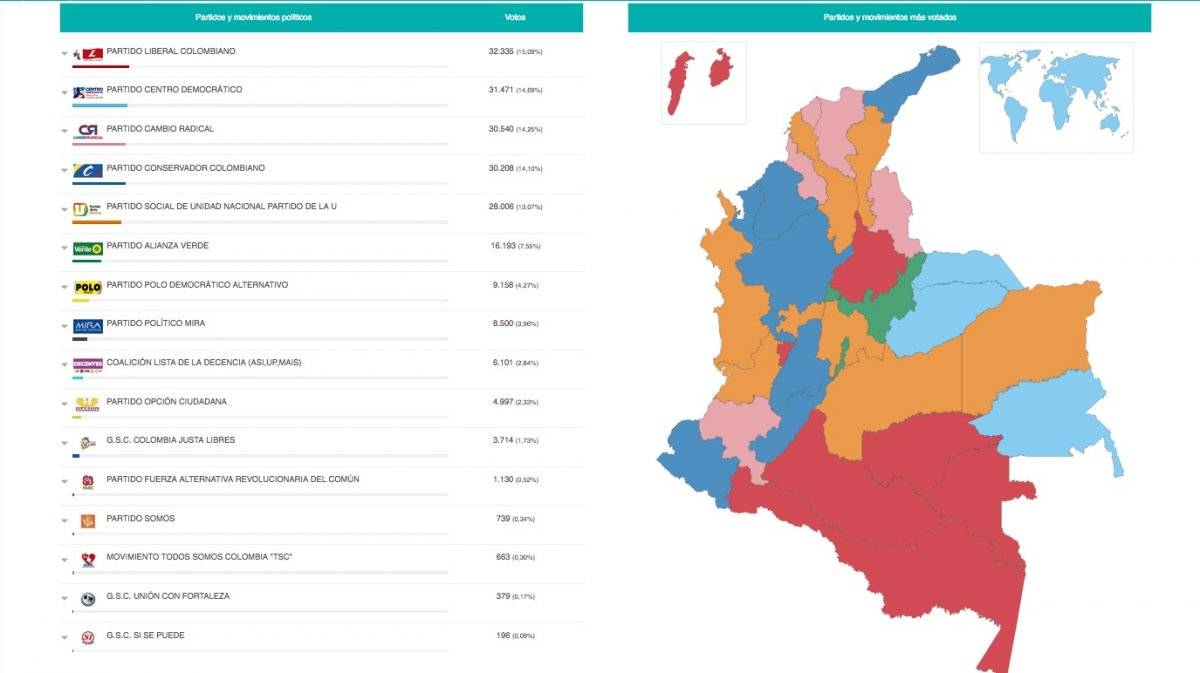Select PARTIDO POLÍTICO MIRA party name
The height and width of the screenshot is (673, 1200).
click(156, 324)
